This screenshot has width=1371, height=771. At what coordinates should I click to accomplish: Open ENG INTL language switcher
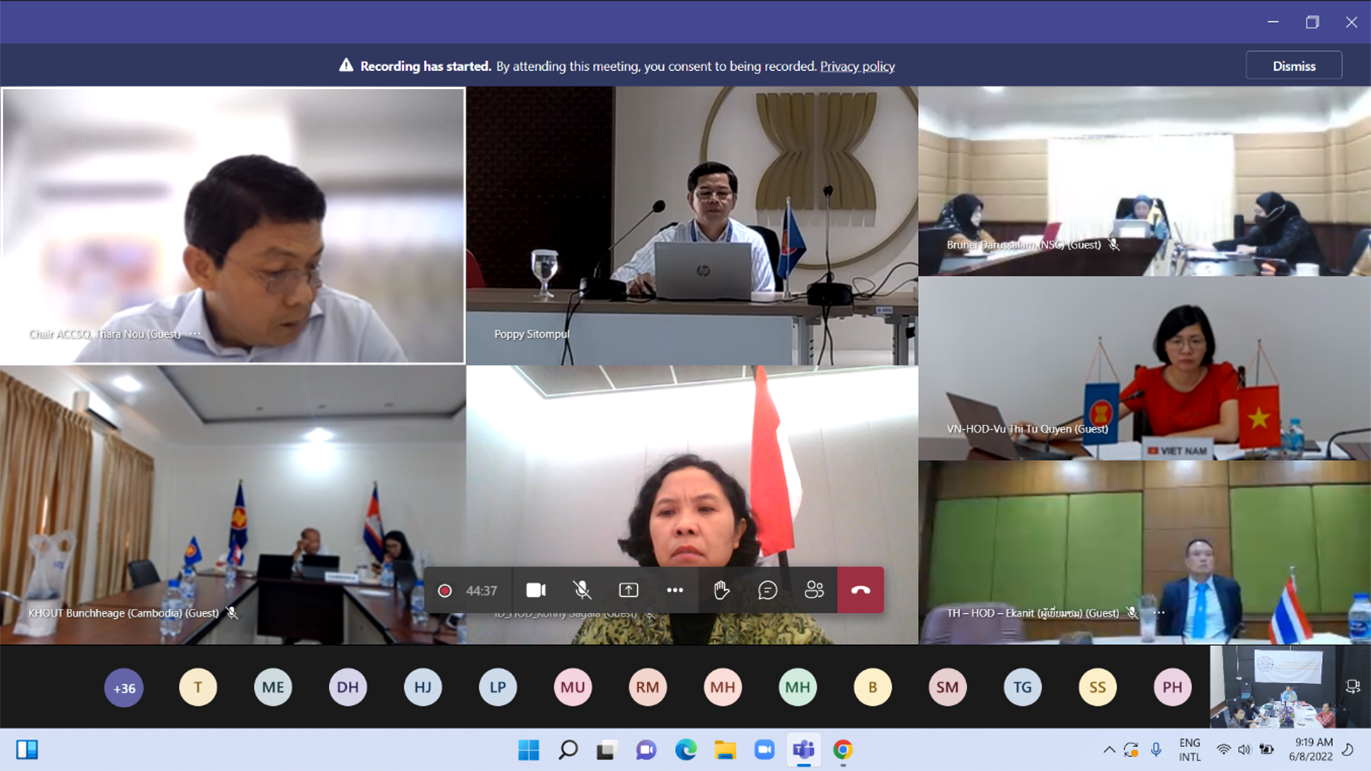coord(1189,750)
